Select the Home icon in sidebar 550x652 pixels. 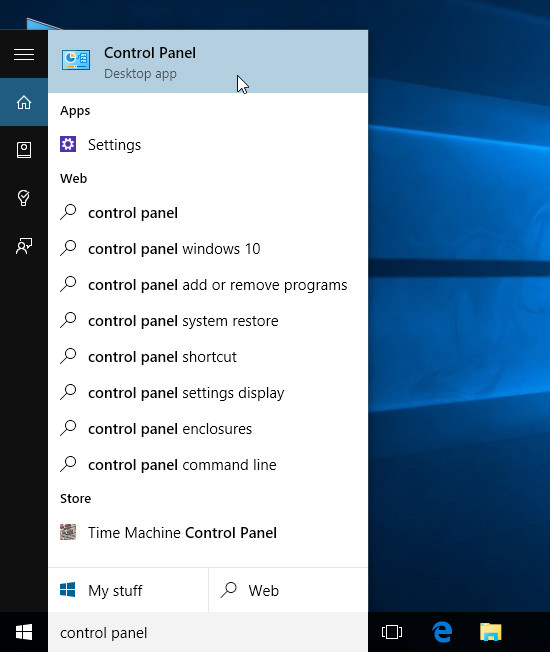click(24, 102)
